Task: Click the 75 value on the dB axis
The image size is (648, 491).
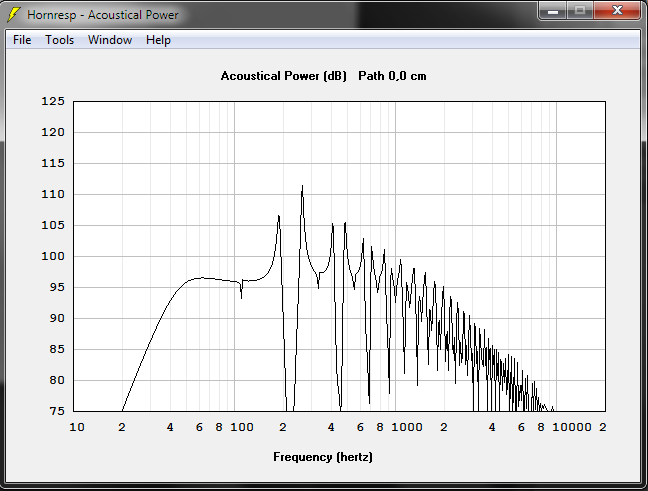Action: (57, 411)
